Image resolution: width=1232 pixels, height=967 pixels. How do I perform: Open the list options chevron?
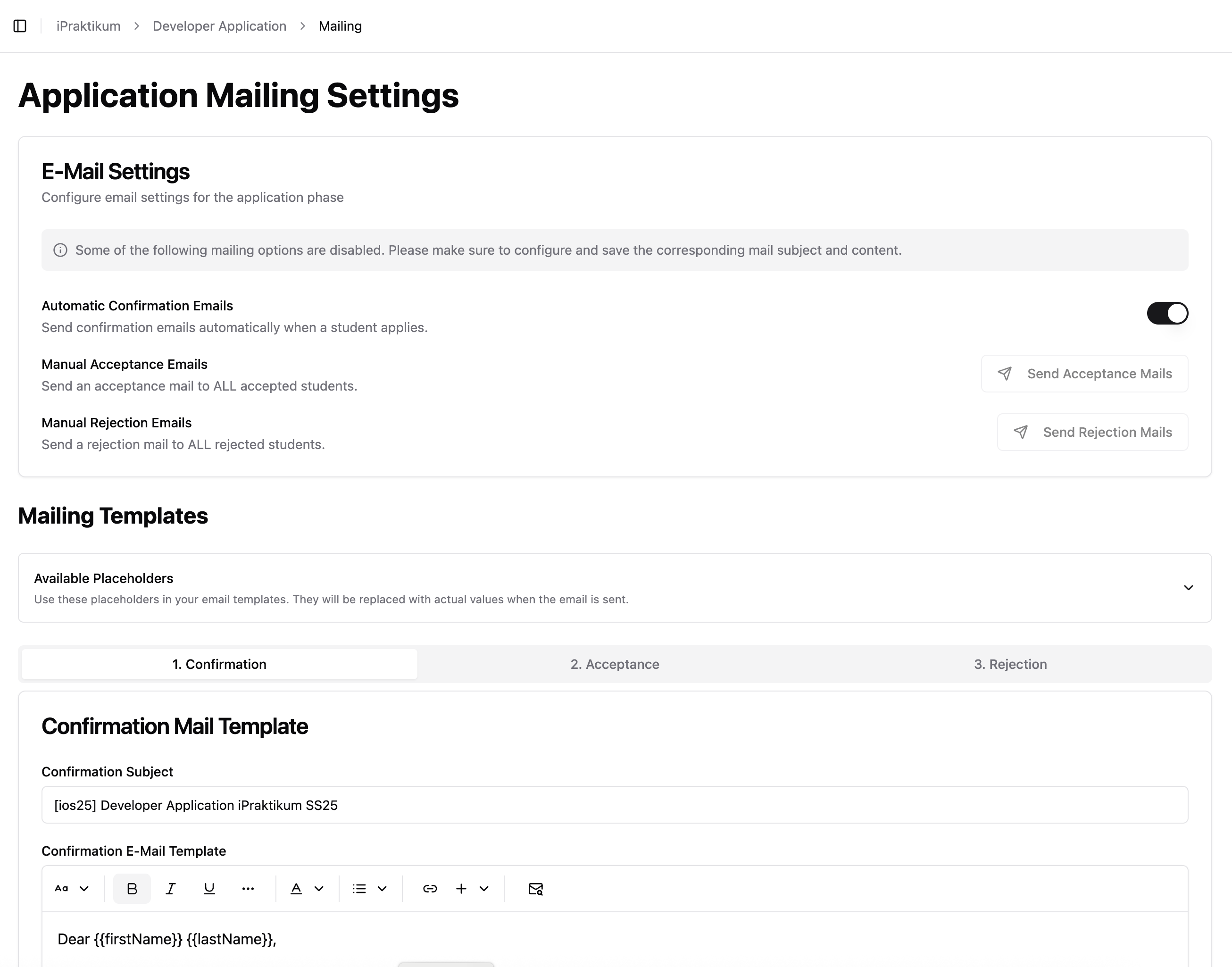pos(383,888)
